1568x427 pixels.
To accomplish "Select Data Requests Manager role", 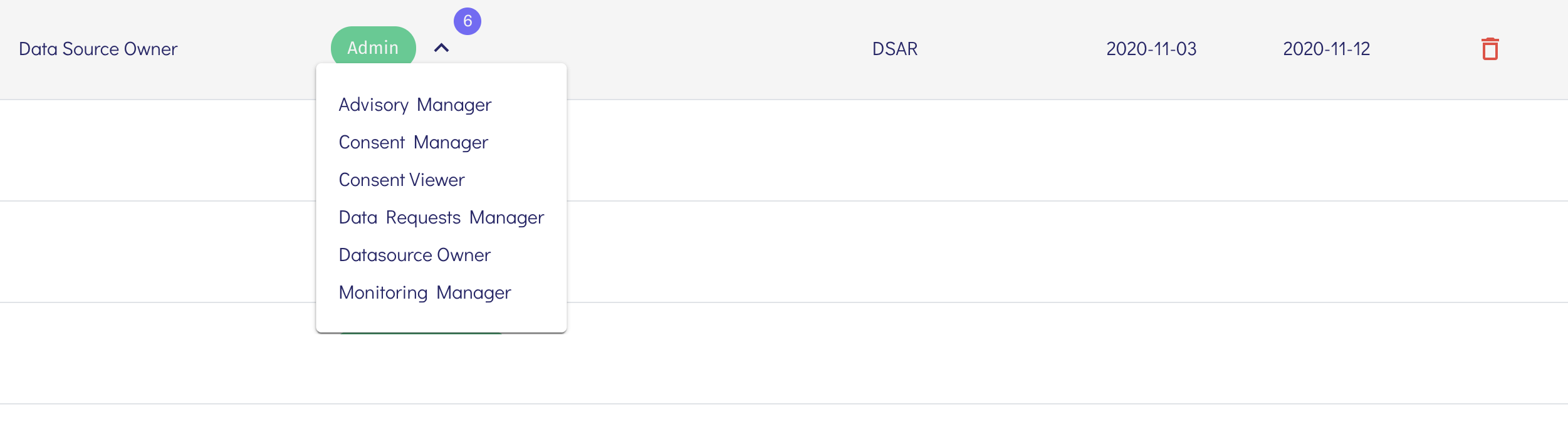I will point(441,217).
